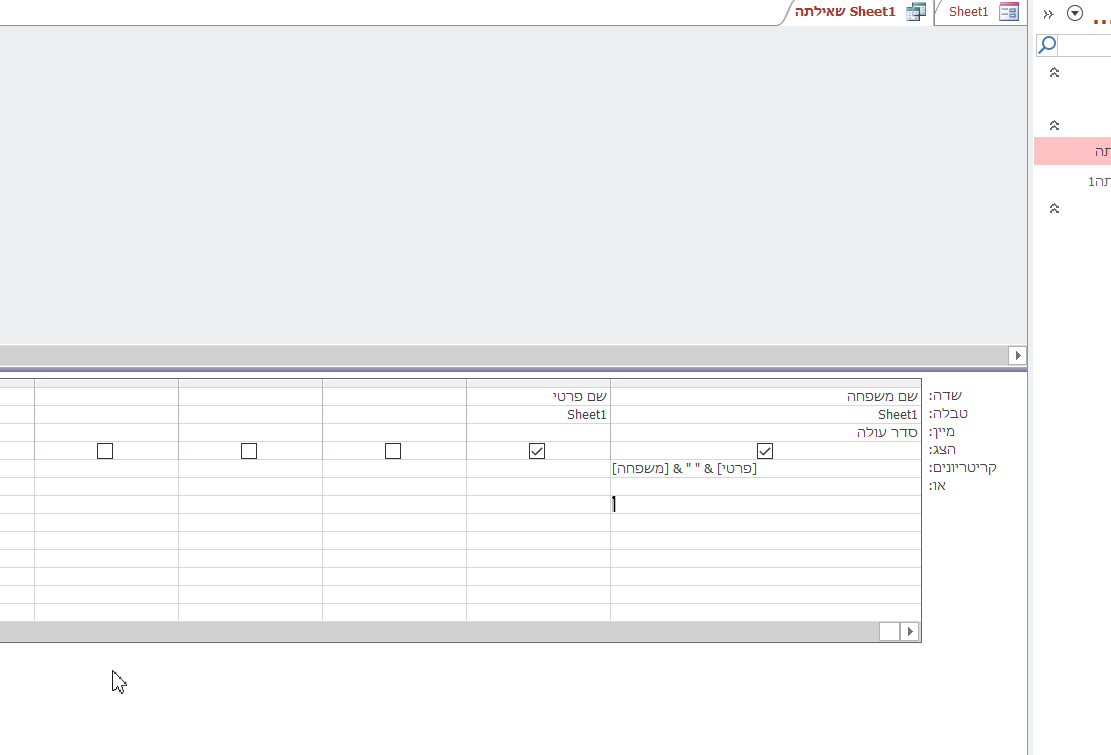Click the criteria cell under שם פרטי

pos(538,468)
